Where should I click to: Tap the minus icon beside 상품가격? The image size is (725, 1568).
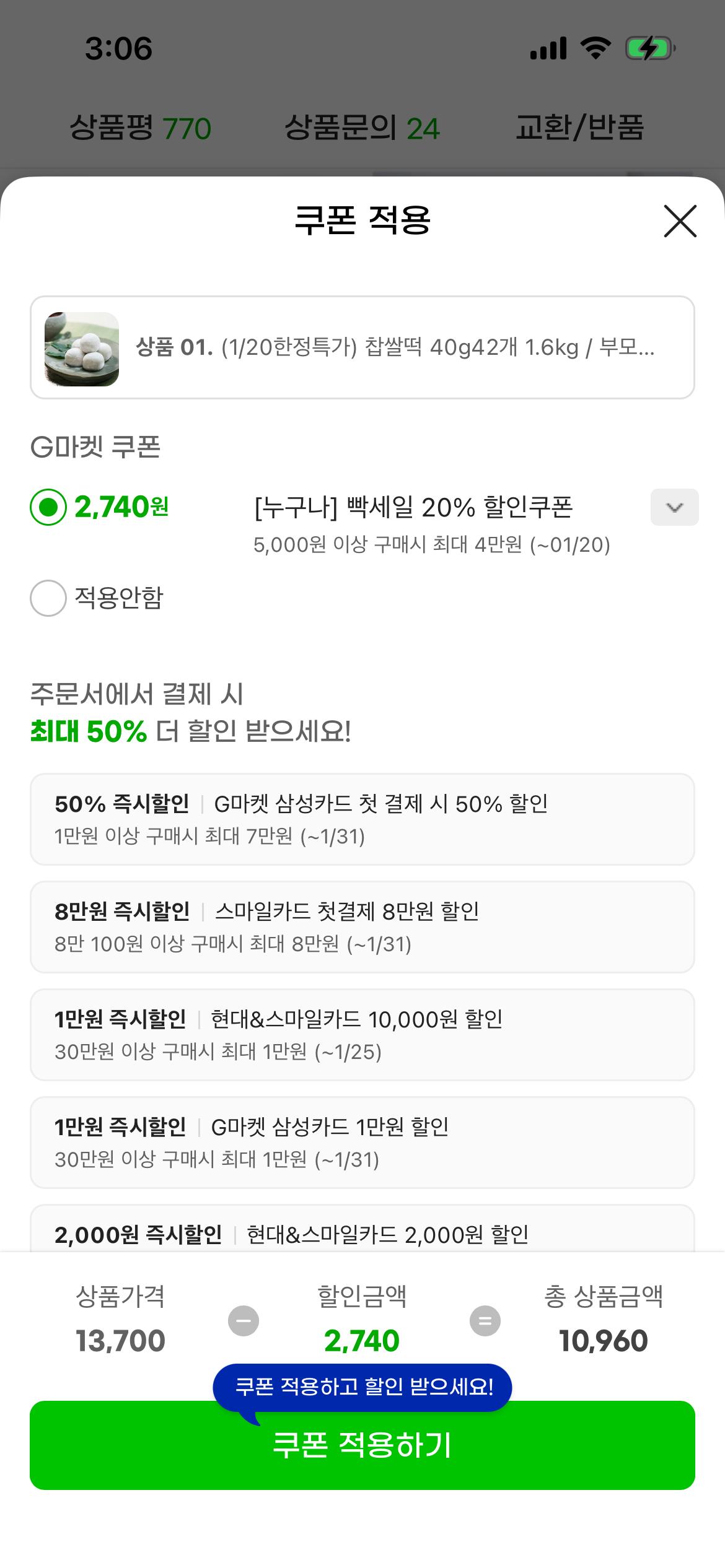[244, 1321]
